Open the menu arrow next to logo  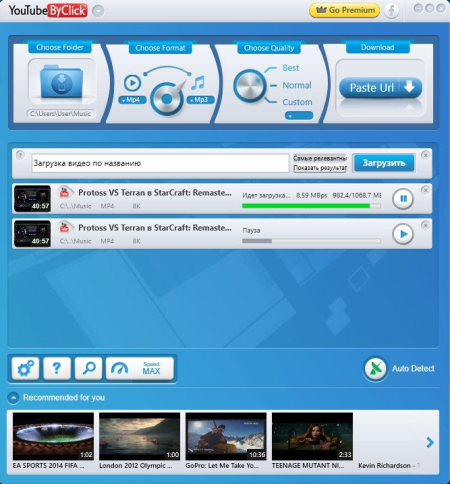tap(98, 11)
